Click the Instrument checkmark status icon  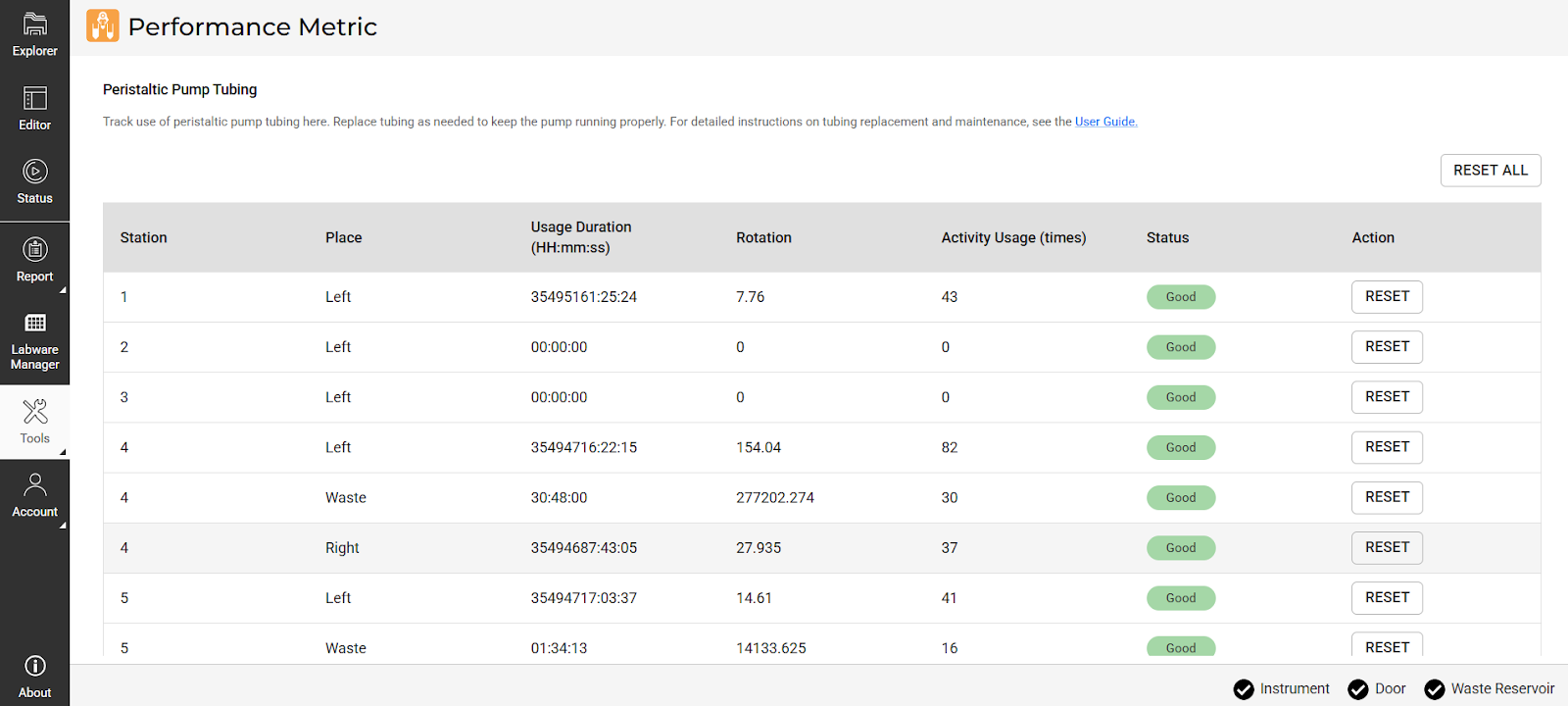(1244, 689)
